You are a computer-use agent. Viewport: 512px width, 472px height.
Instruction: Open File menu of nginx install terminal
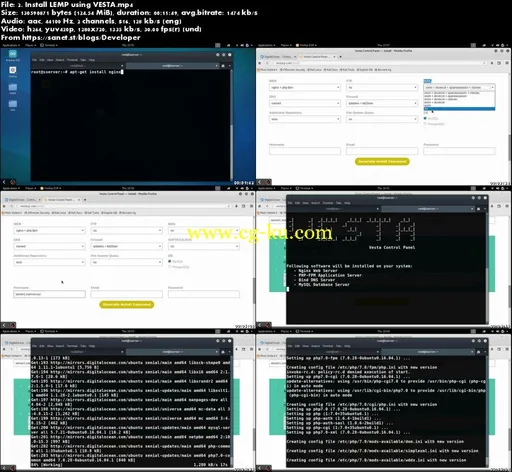tap(34, 60)
